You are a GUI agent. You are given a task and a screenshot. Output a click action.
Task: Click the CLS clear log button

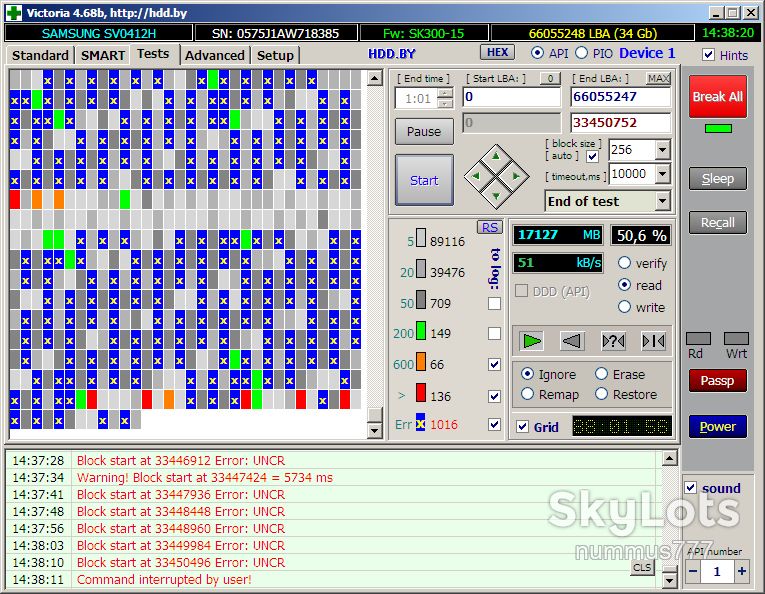pos(642,567)
